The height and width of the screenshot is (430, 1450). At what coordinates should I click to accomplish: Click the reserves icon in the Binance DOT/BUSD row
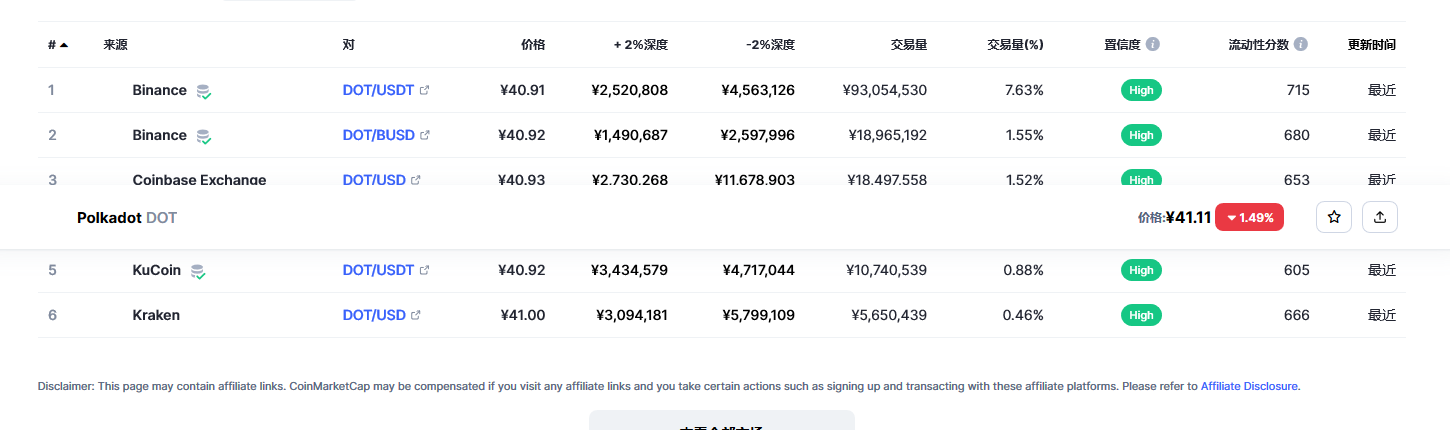[x=203, y=136]
